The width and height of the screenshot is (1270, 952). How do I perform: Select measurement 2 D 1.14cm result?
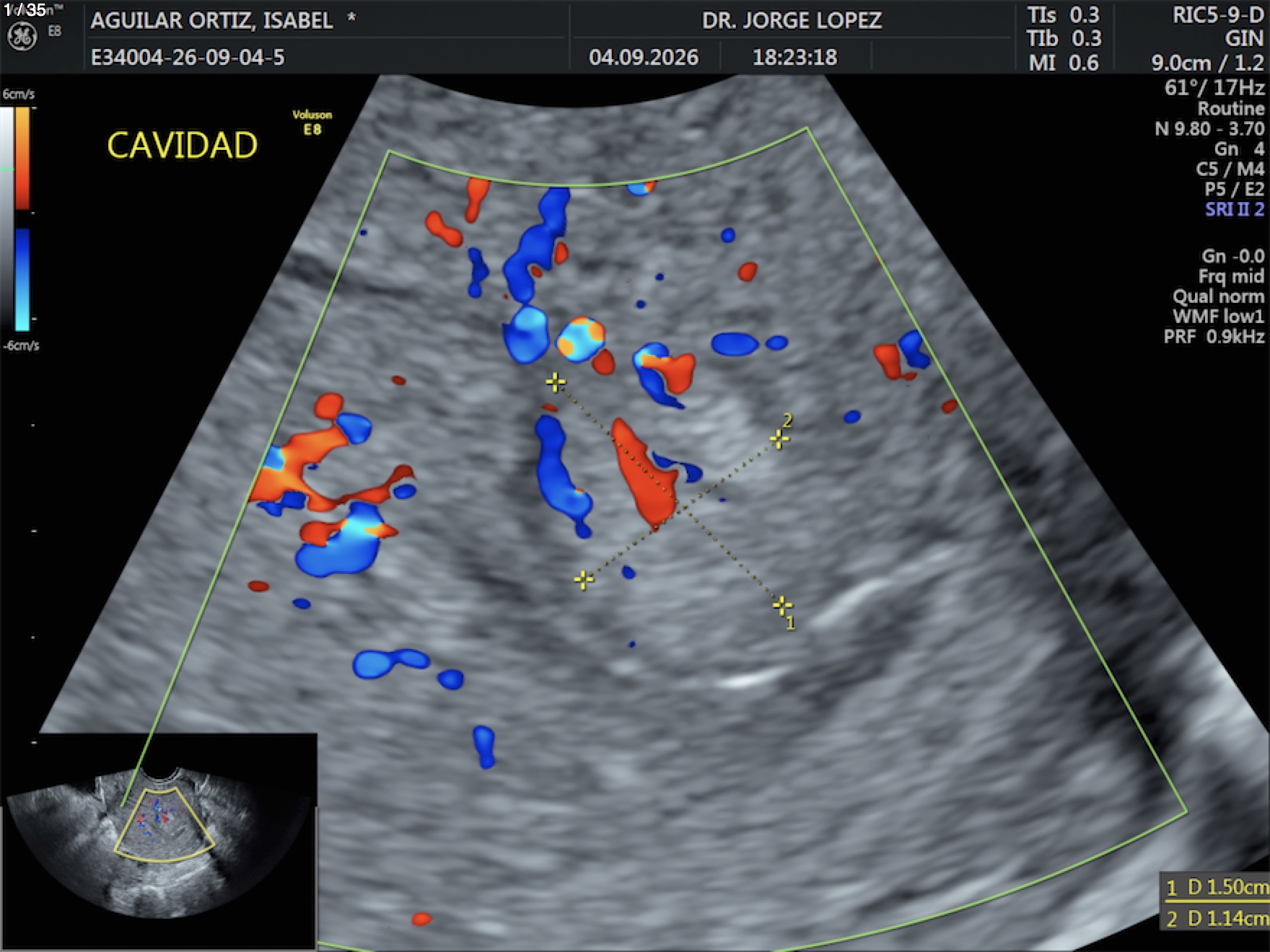1217,919
